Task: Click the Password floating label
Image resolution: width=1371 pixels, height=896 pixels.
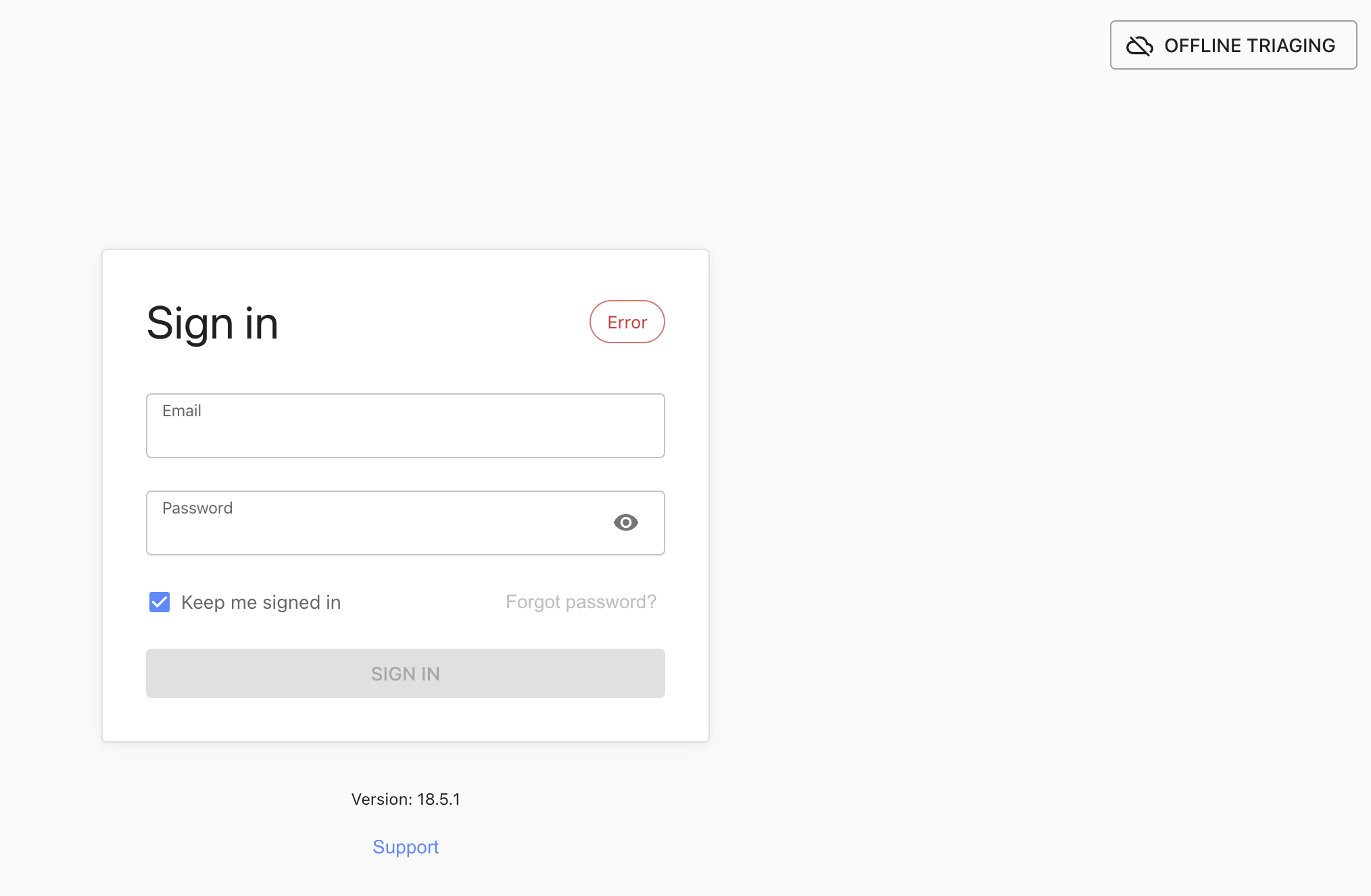Action: point(197,508)
